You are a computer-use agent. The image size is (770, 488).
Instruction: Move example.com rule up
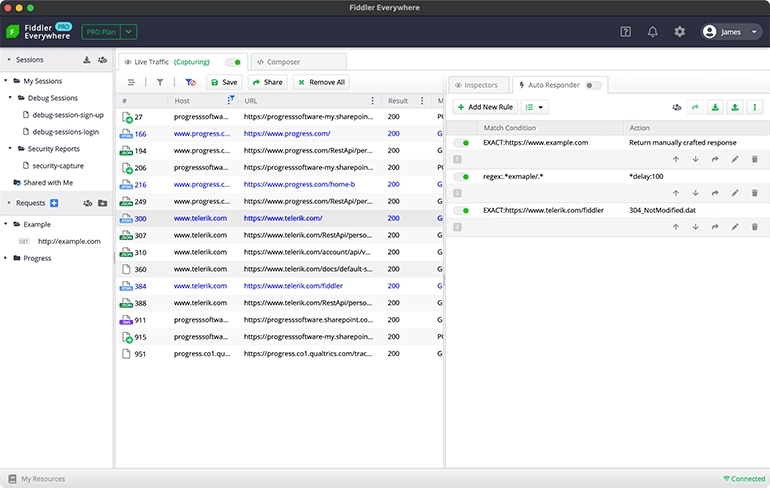point(676,160)
